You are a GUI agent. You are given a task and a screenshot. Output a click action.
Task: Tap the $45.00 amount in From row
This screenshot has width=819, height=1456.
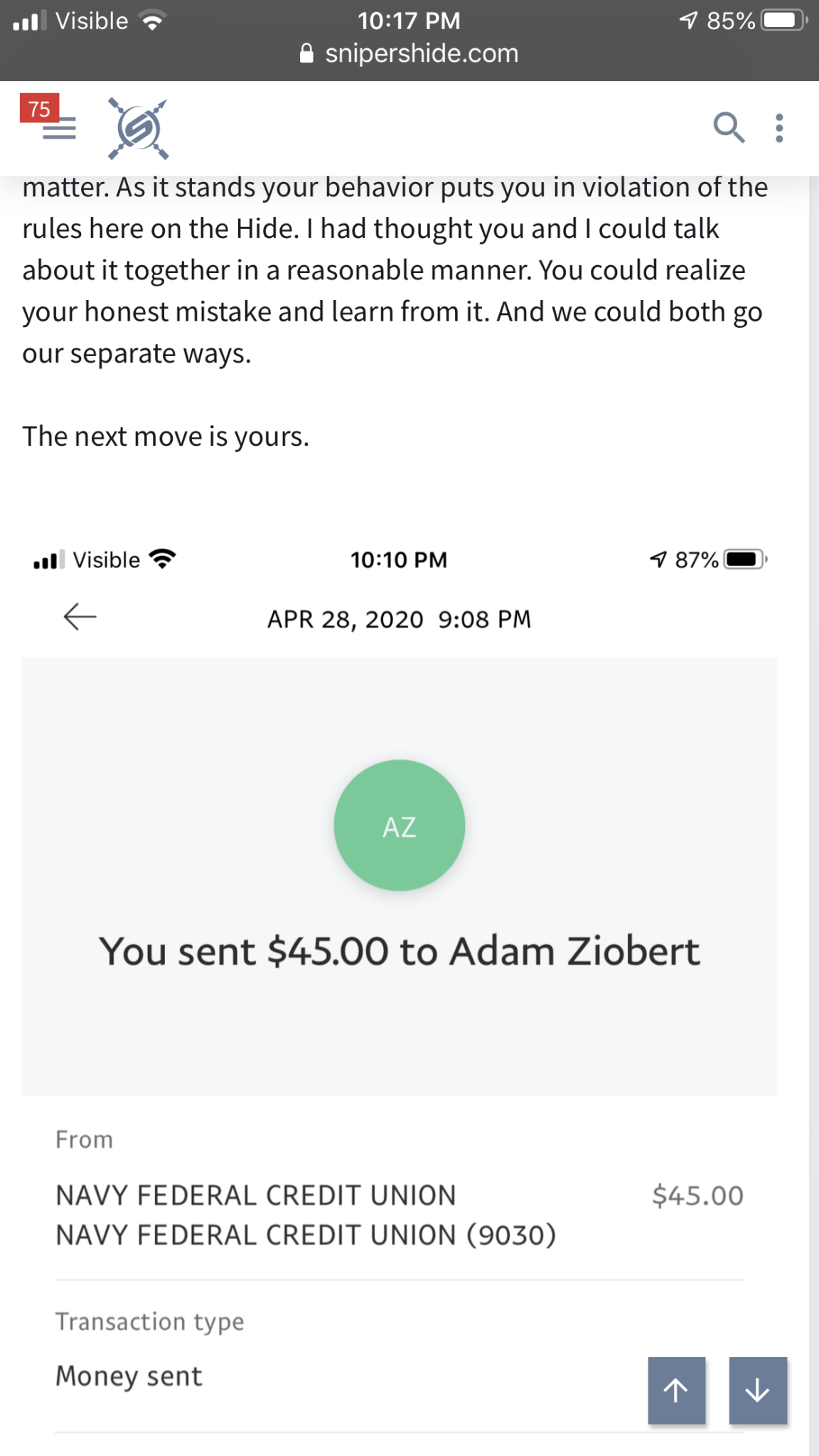(x=698, y=1196)
